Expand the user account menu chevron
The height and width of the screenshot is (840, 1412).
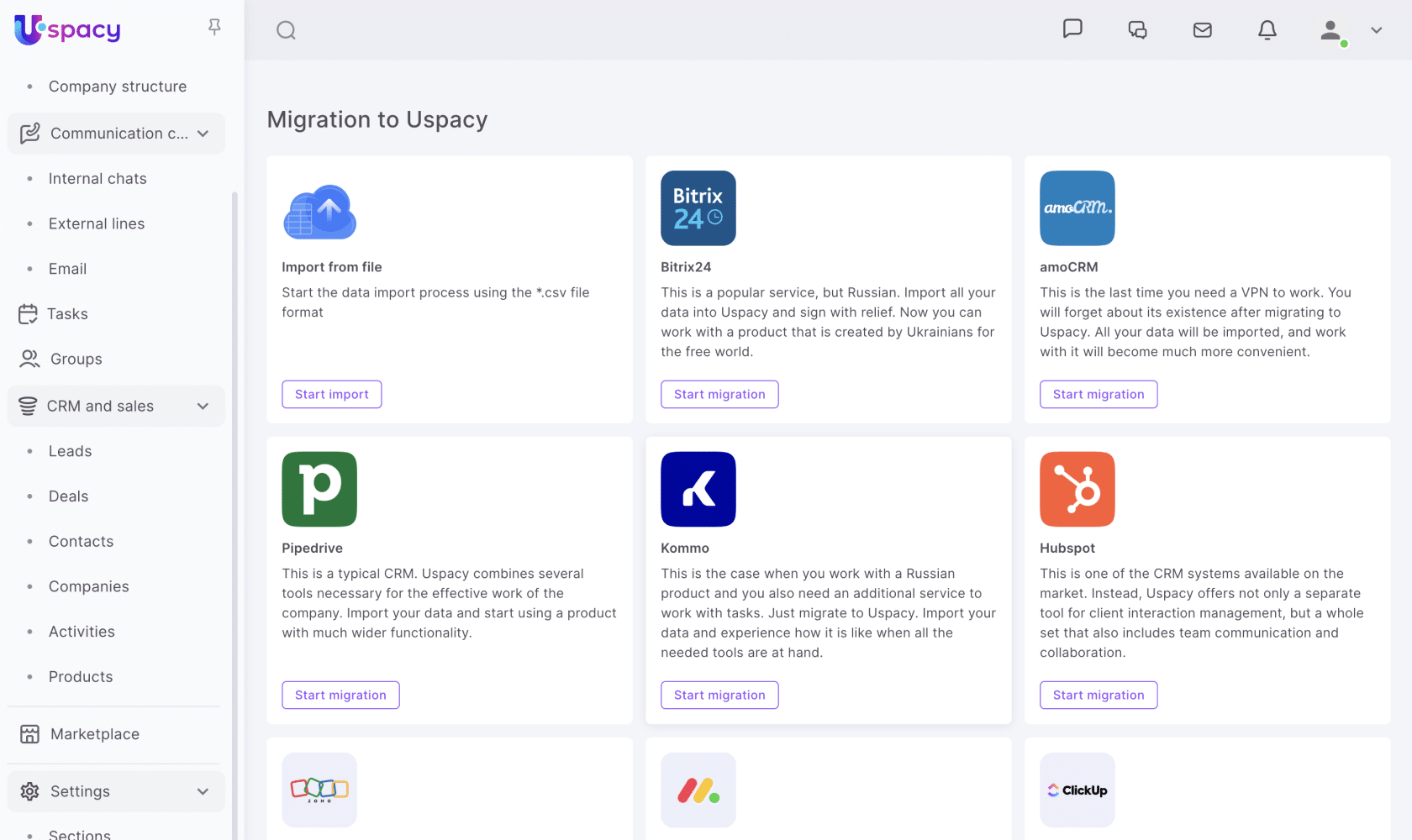click(1377, 30)
